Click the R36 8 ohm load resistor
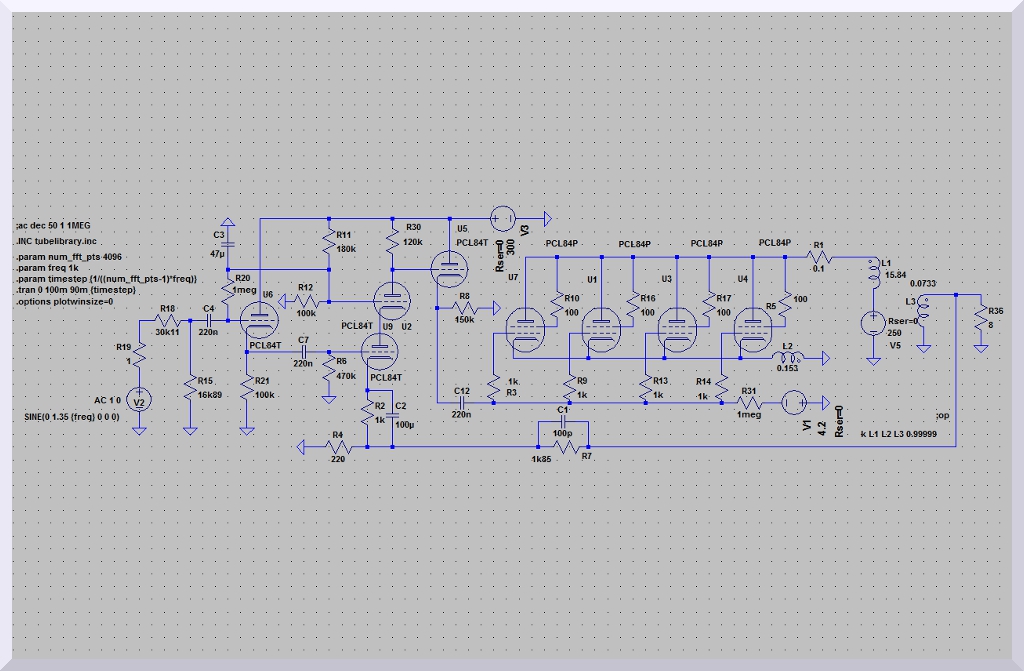The width and height of the screenshot is (1024, 671). [x=979, y=322]
